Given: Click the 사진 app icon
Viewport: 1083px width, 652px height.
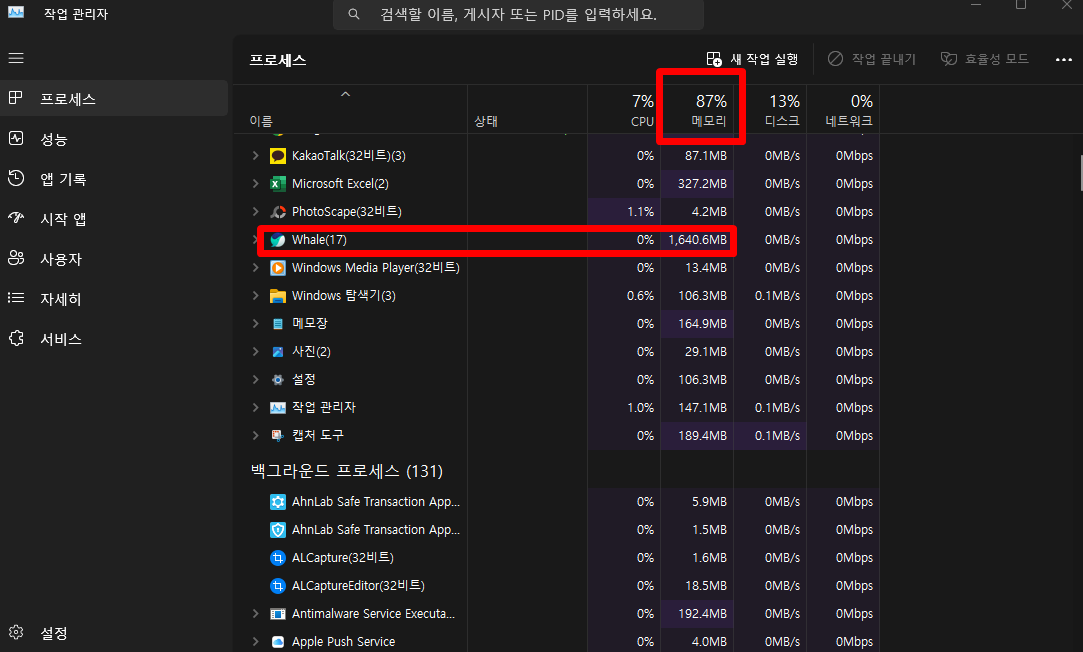Looking at the screenshot, I should [x=278, y=352].
